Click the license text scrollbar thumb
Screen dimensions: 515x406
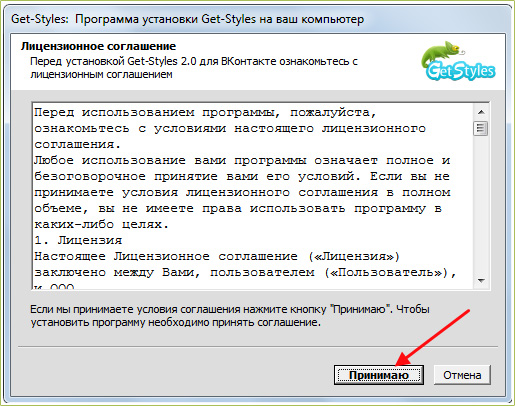[481, 128]
